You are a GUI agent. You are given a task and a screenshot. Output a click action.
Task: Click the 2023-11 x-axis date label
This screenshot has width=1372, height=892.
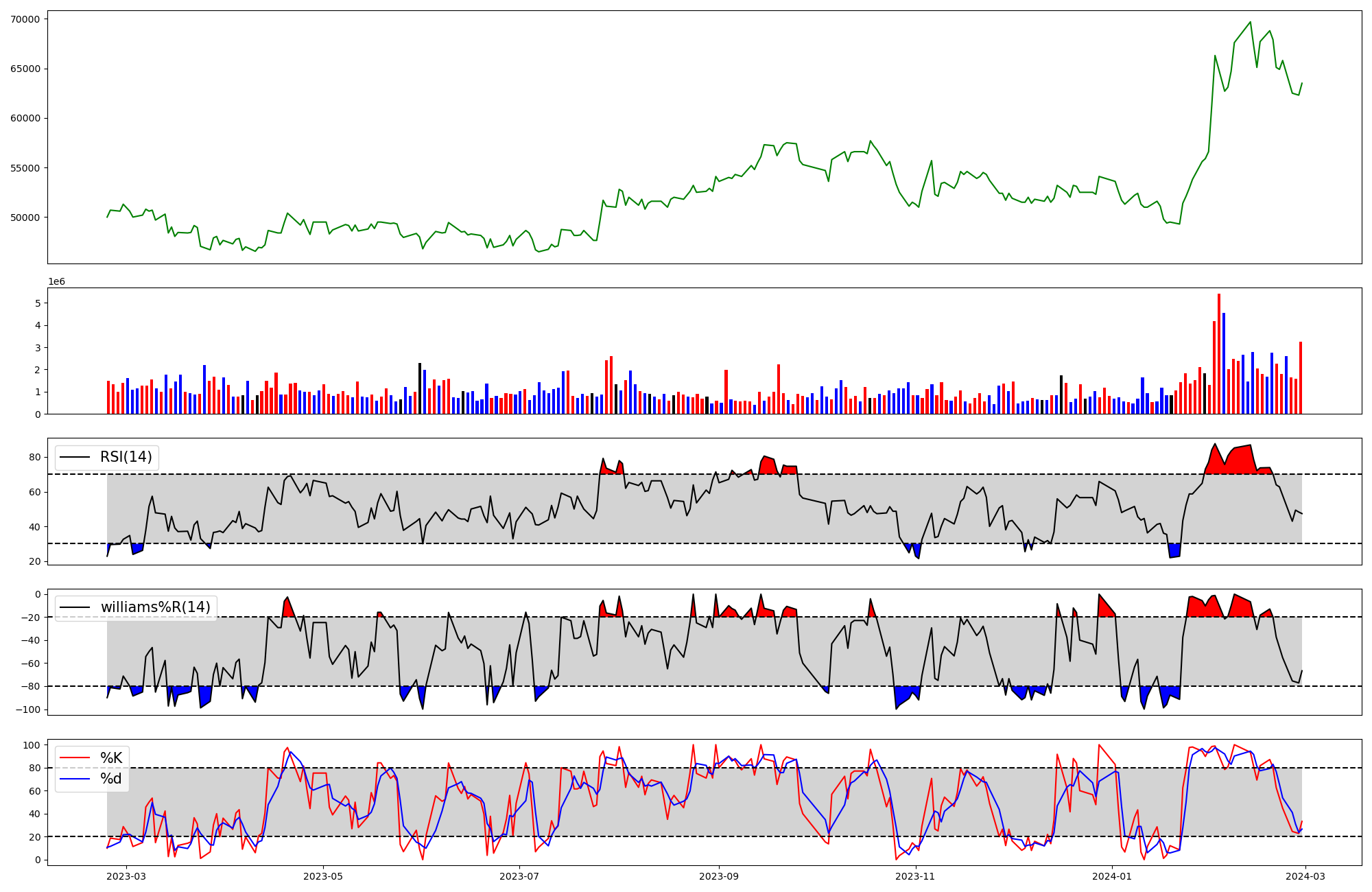916,876
